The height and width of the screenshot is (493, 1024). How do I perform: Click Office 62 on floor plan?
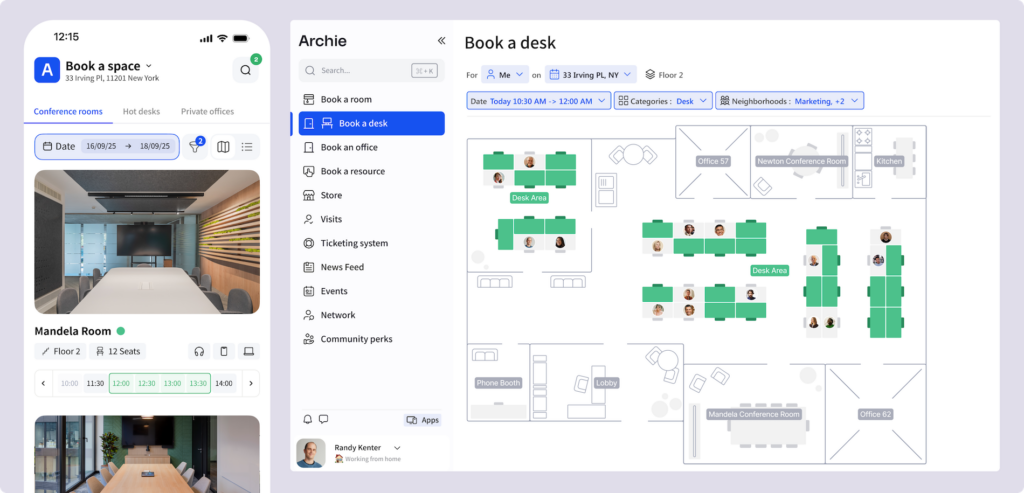[875, 414]
